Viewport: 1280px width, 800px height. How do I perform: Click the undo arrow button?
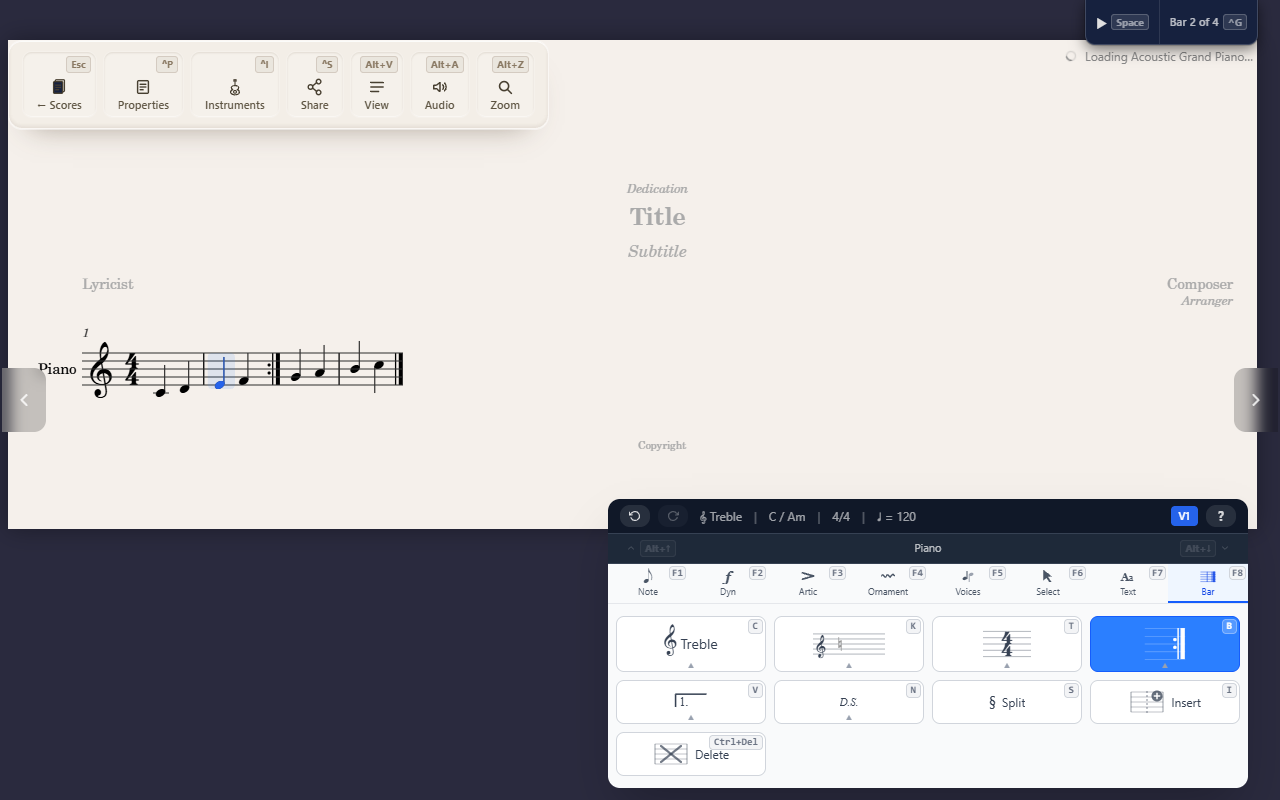coord(635,516)
